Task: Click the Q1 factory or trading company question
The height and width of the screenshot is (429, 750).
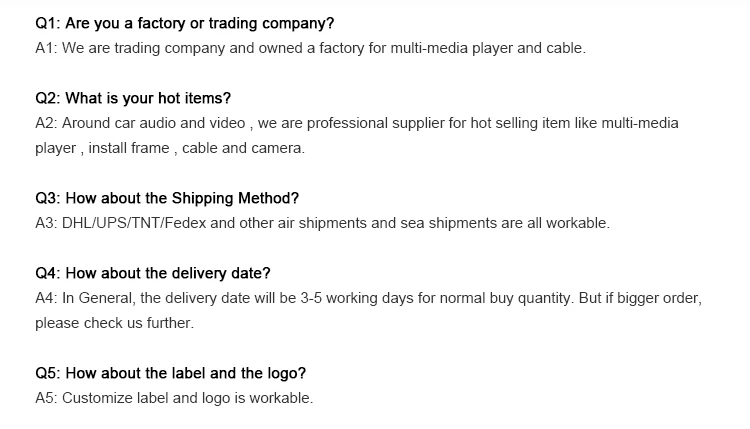Action: 184,22
